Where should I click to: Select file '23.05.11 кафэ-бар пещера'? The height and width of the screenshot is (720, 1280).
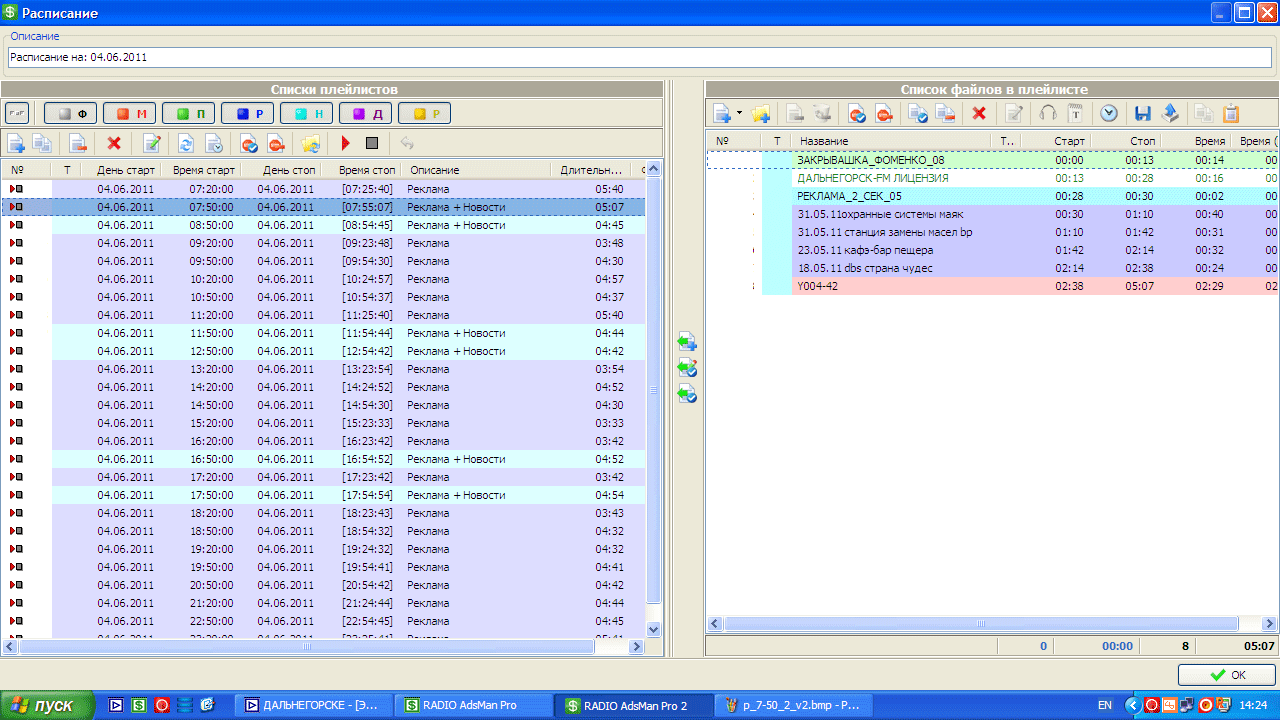pyautogui.click(x=993, y=250)
